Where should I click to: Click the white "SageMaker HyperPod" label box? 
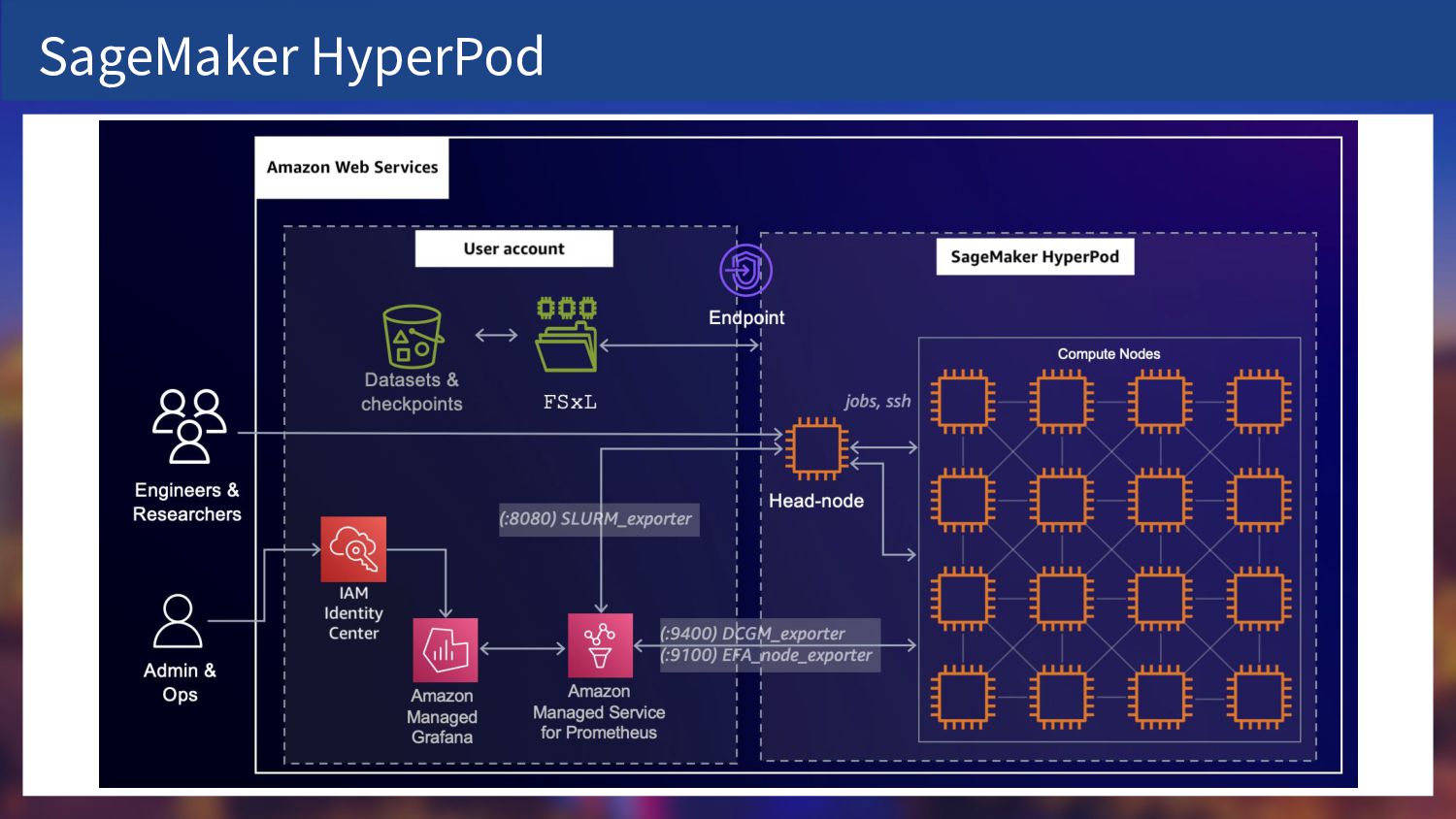[x=1035, y=256]
